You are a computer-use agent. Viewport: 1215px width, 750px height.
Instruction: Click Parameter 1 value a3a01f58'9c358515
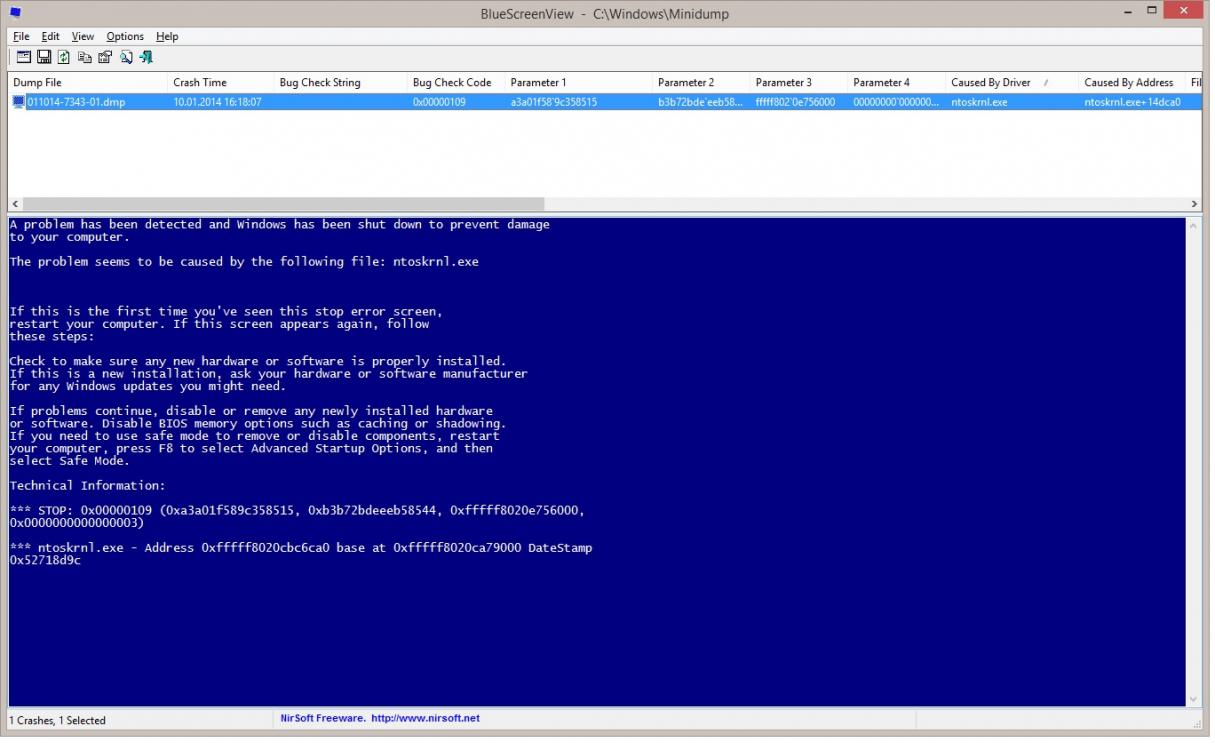553,102
